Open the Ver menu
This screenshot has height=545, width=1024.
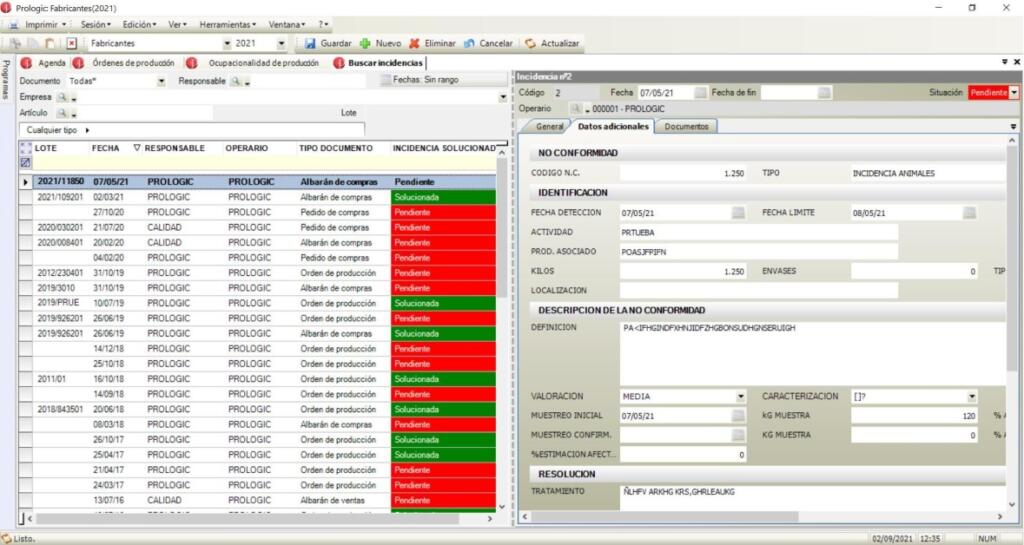pos(177,25)
